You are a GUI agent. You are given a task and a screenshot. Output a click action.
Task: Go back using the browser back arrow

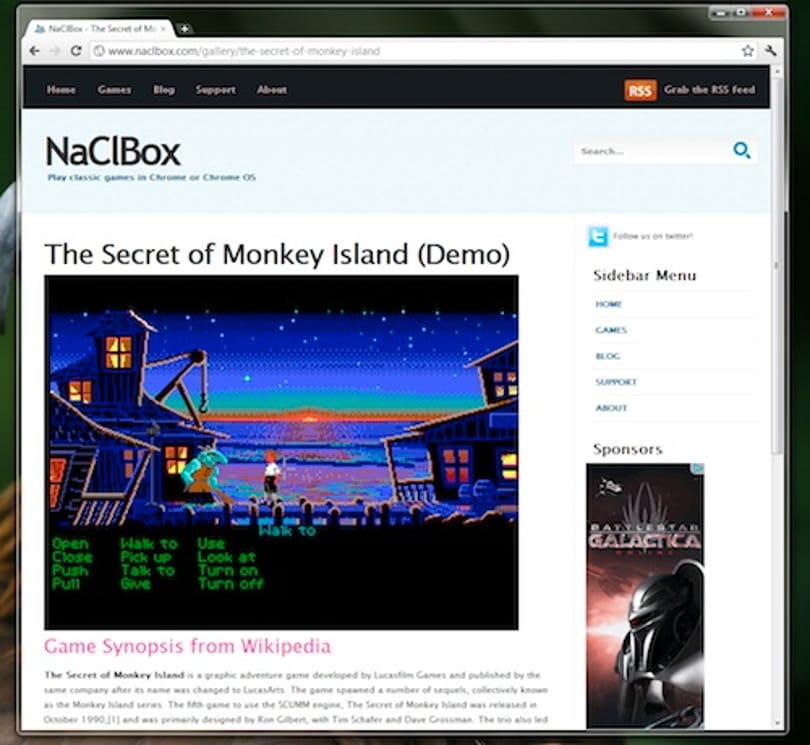point(35,51)
